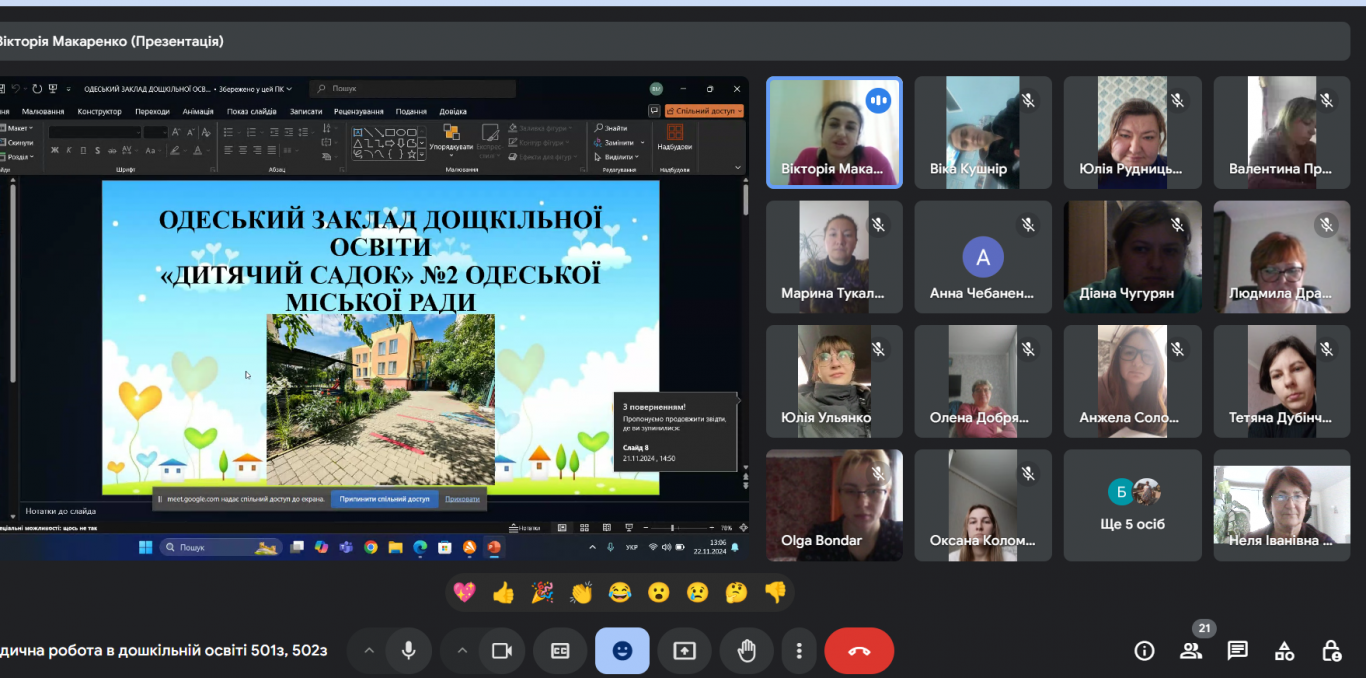Click the present screen icon
This screenshot has width=1366, height=678.
pyautogui.click(x=684, y=651)
